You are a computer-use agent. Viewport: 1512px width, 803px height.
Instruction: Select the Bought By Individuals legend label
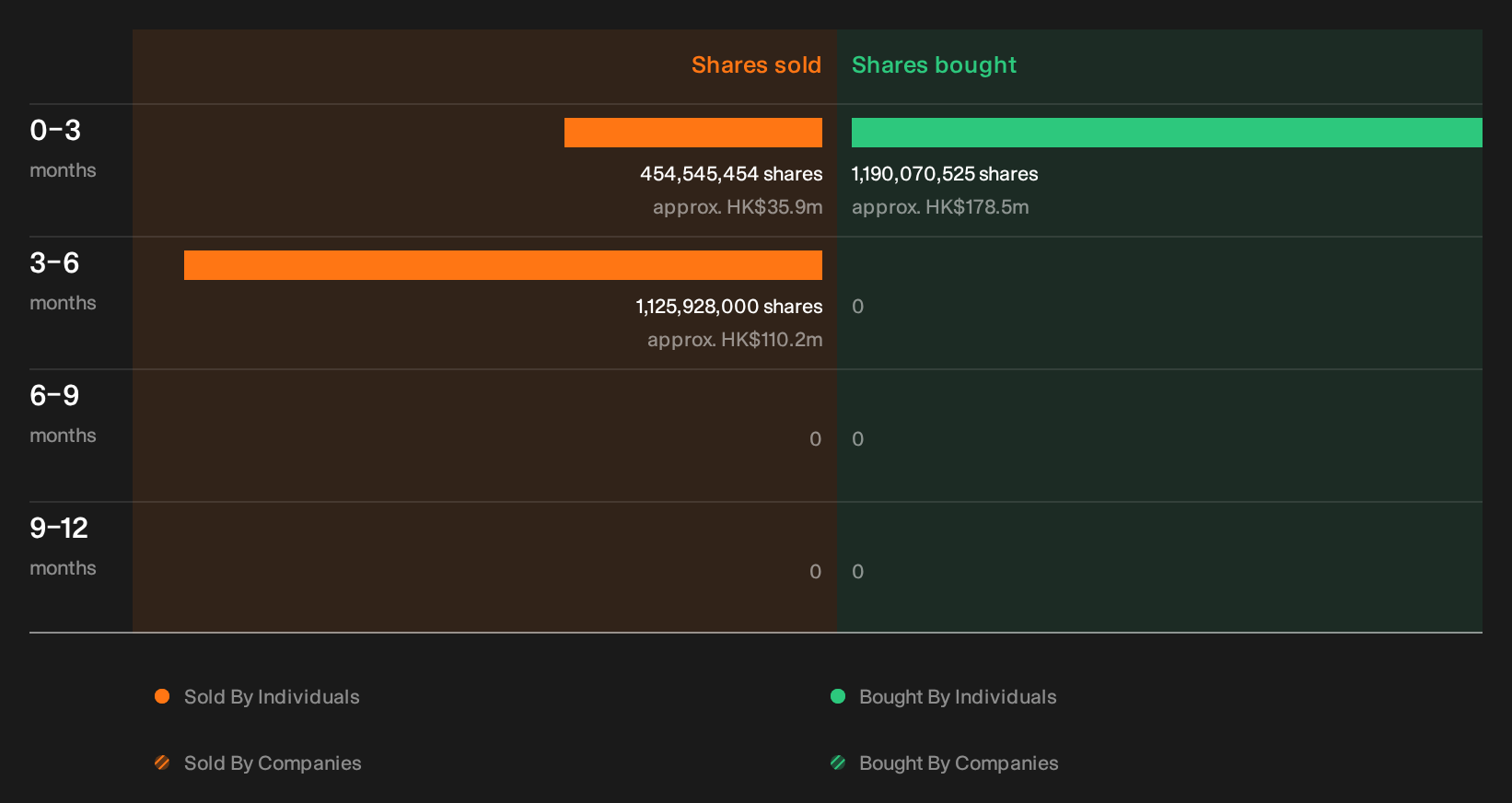point(958,697)
